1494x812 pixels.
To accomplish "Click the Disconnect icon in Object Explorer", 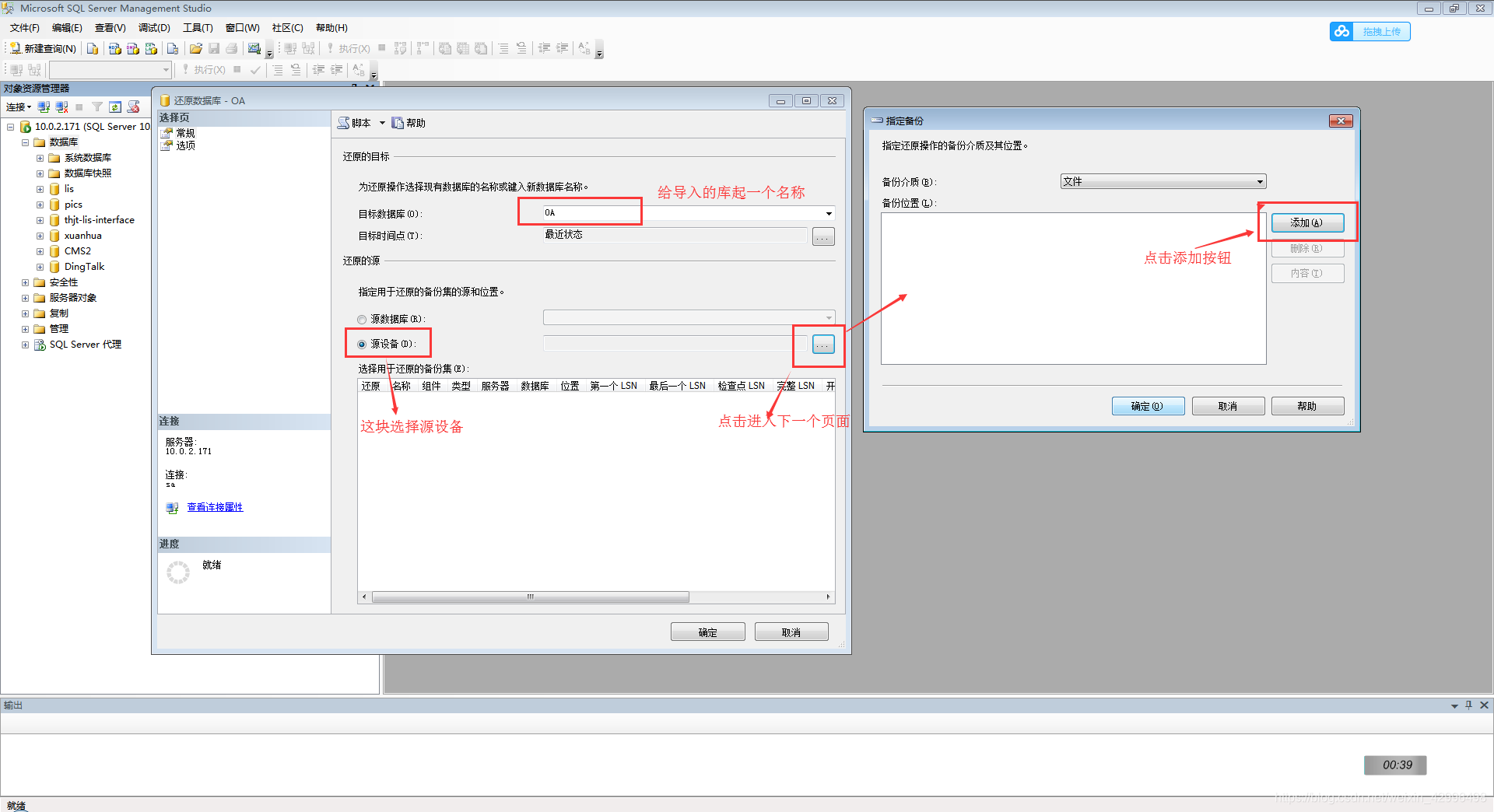I will [61, 107].
